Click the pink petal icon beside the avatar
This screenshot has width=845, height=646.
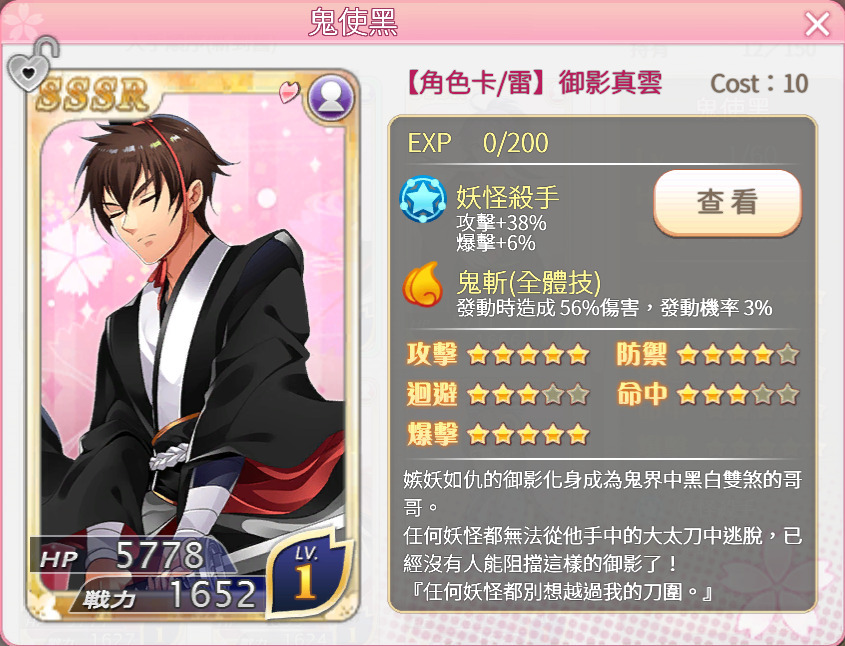289,92
